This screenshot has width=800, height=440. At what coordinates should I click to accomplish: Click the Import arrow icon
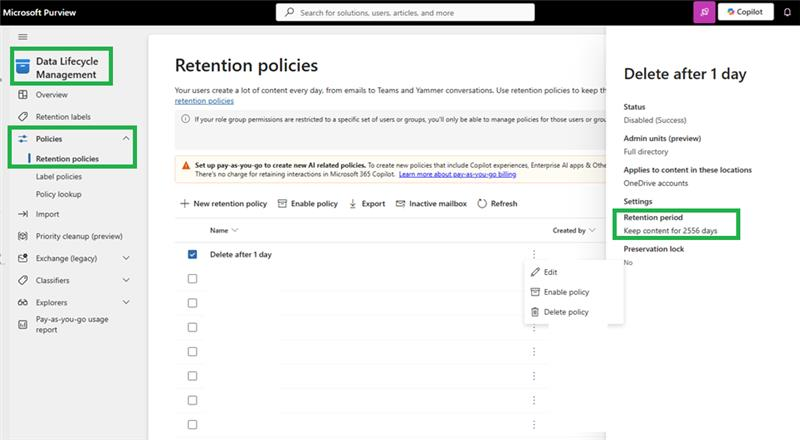pyautogui.click(x=23, y=214)
